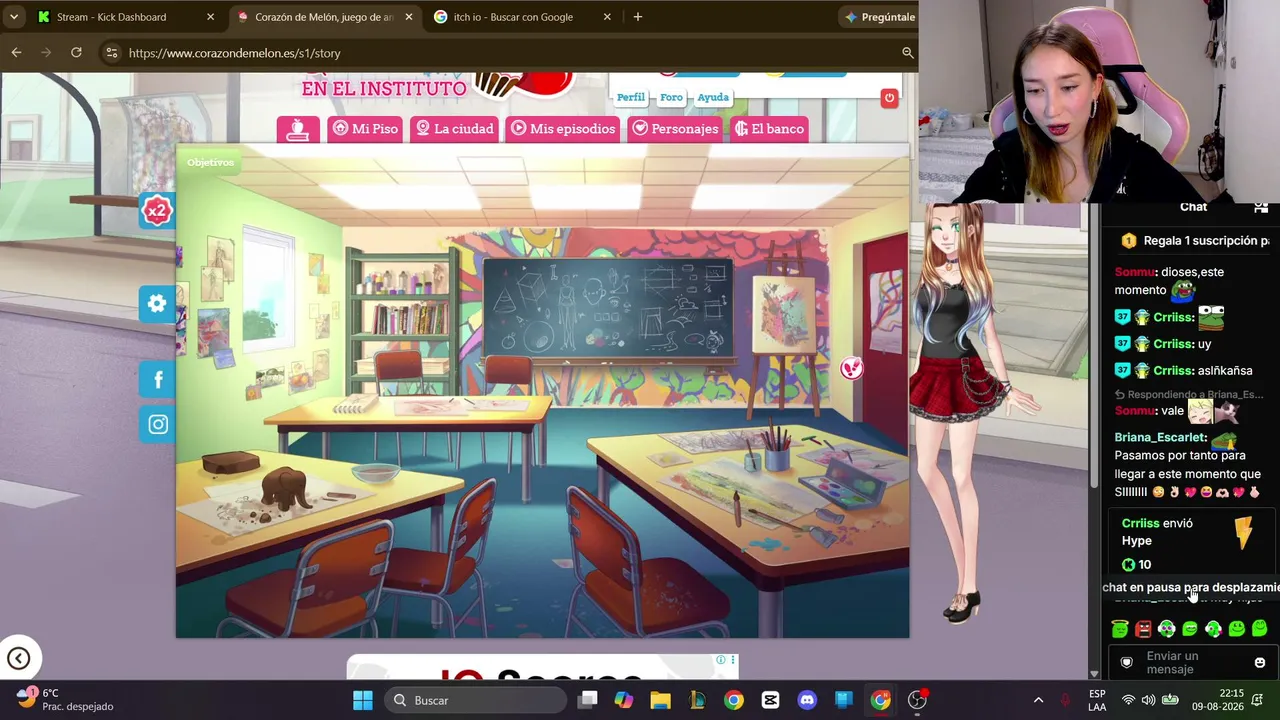The image size is (1280, 720).
Task: Focus the Enviar un mensaje chat field
Action: point(1192,663)
